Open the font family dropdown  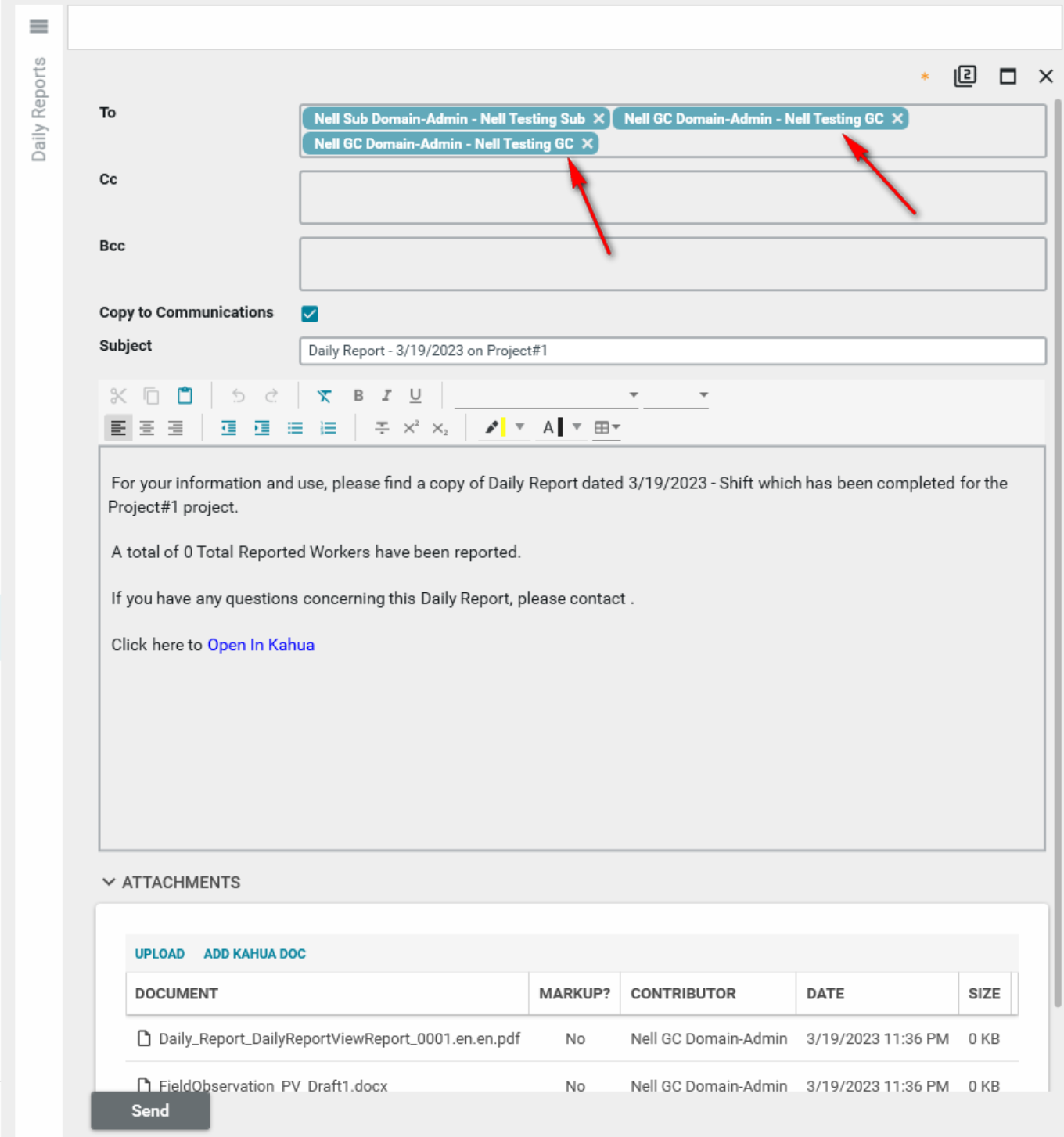coord(547,395)
